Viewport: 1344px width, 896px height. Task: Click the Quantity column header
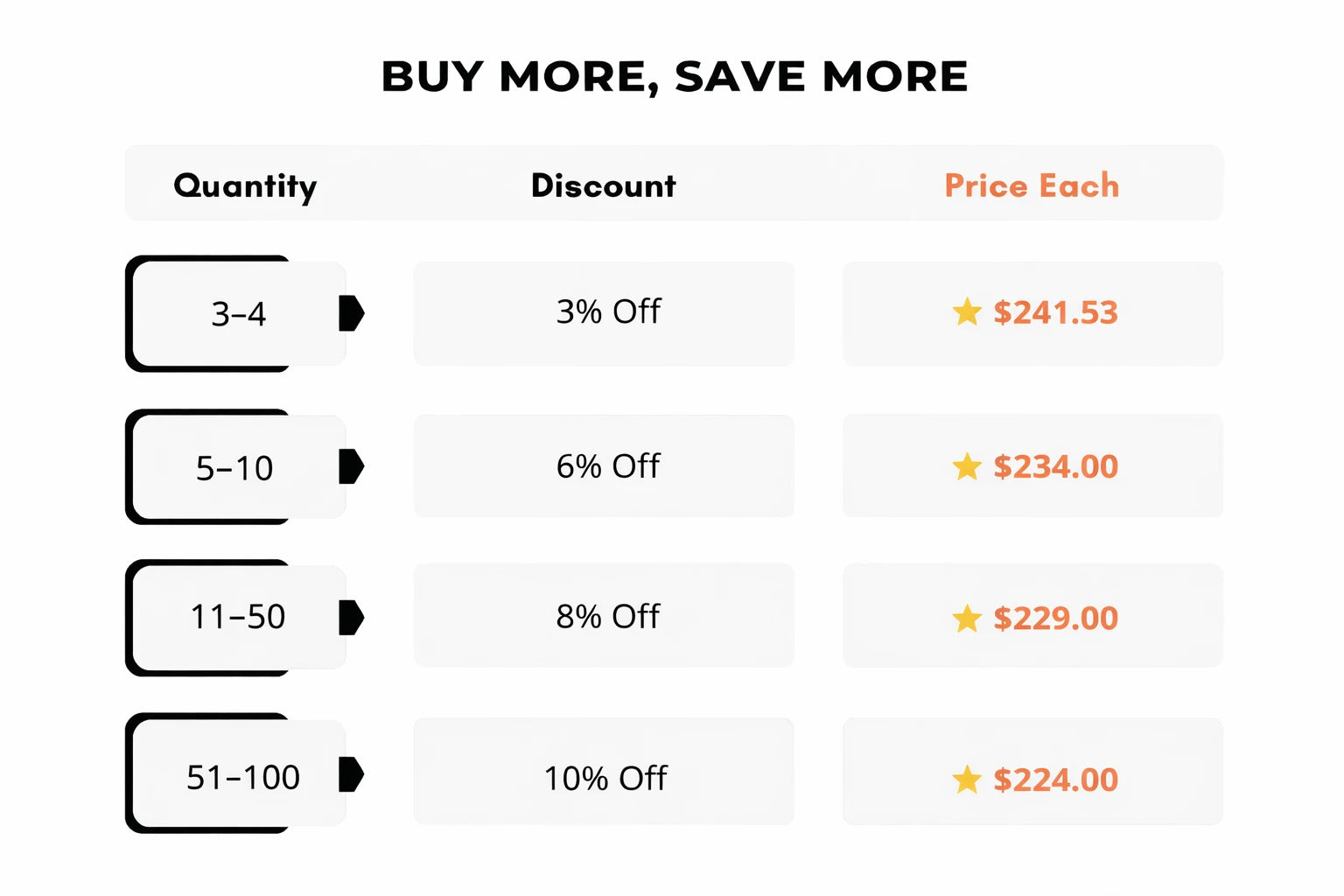(245, 185)
